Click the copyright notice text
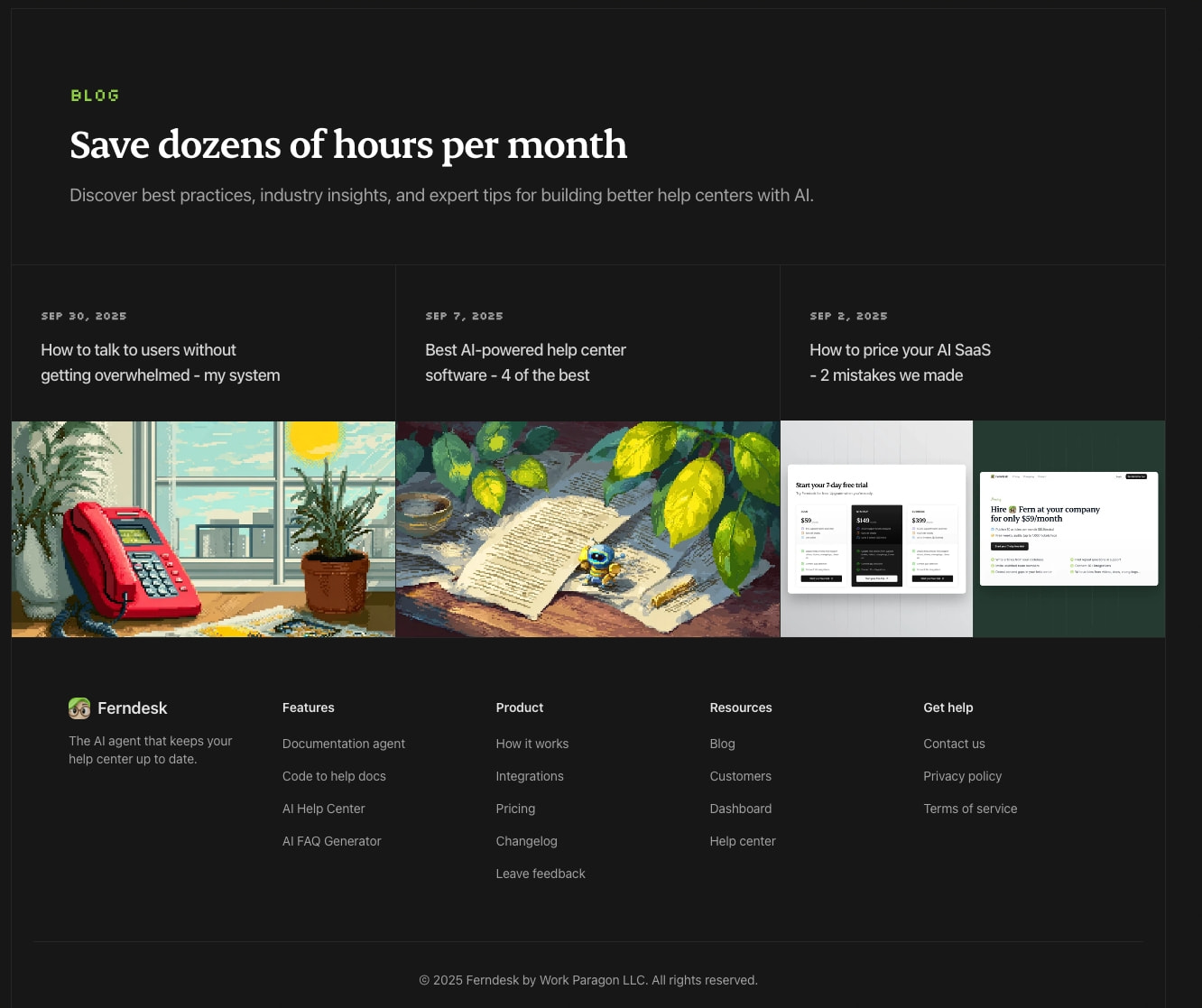Screen dimensions: 1202x1008 click(x=588, y=980)
